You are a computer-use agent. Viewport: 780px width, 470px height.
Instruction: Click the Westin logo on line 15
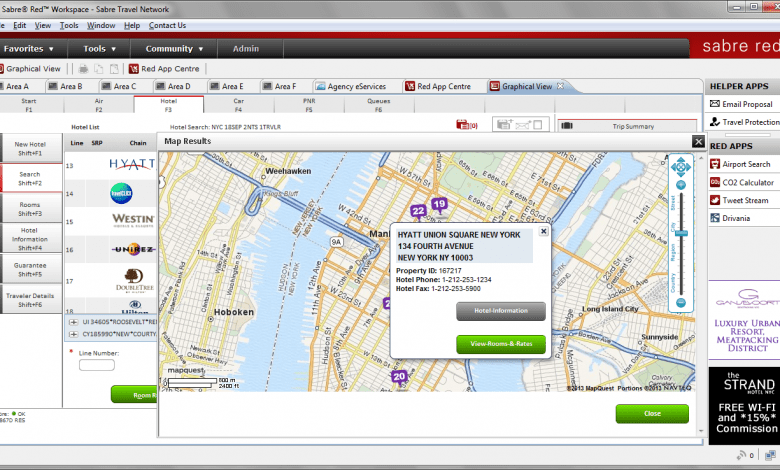coord(133,220)
